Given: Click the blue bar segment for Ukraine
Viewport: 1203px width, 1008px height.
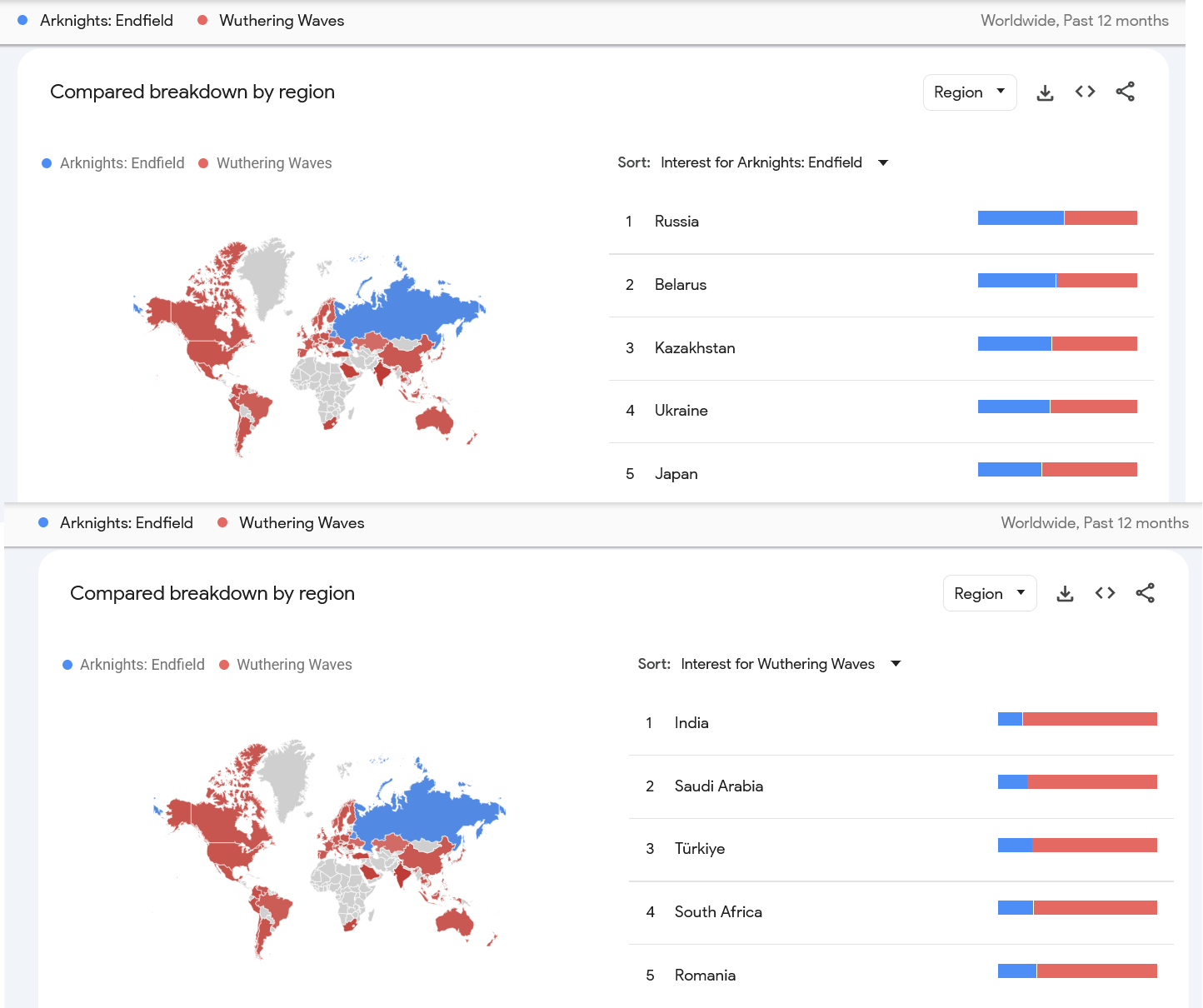Looking at the screenshot, I should (x=1014, y=407).
